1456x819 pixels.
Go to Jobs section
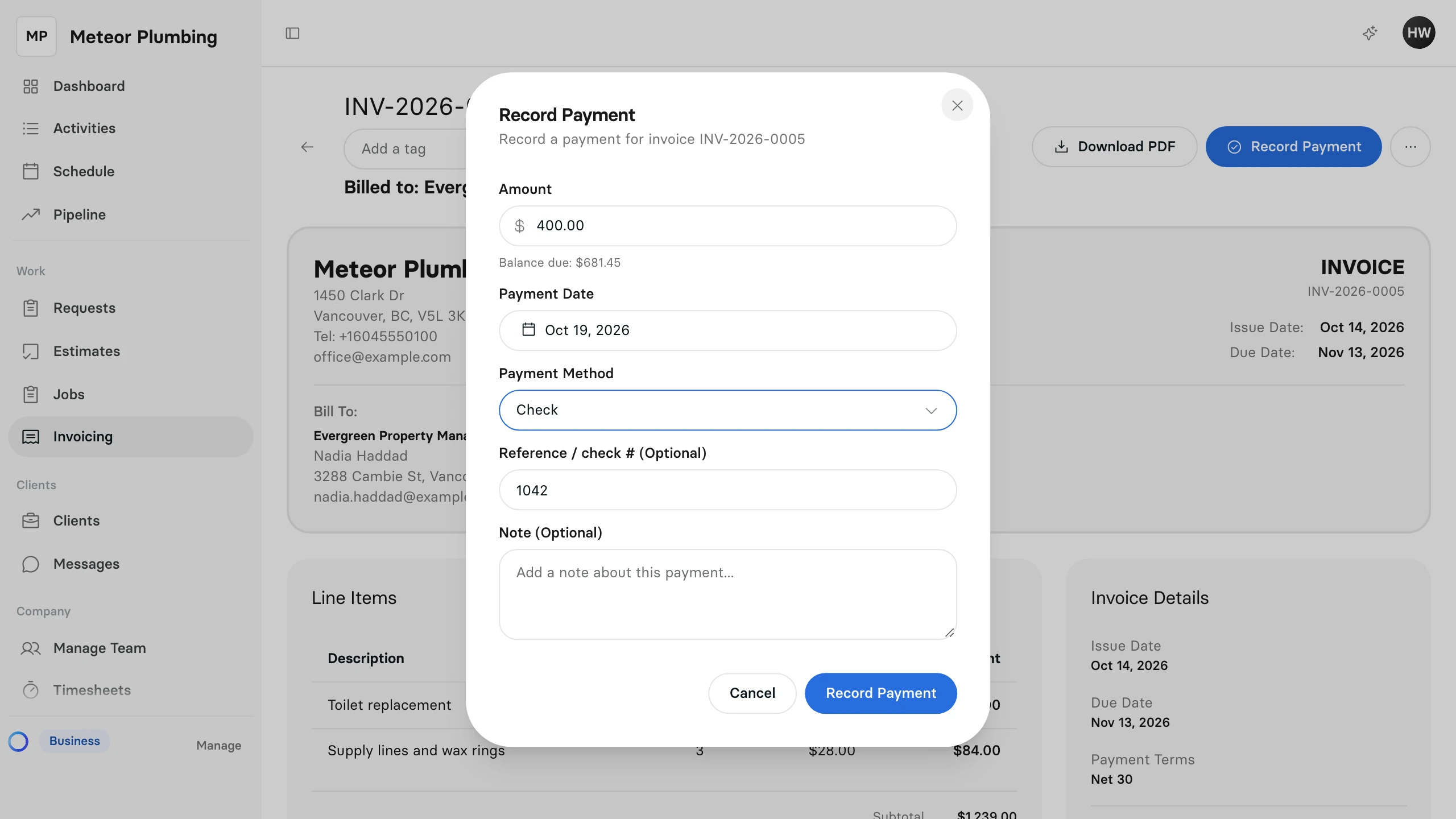click(x=131, y=394)
